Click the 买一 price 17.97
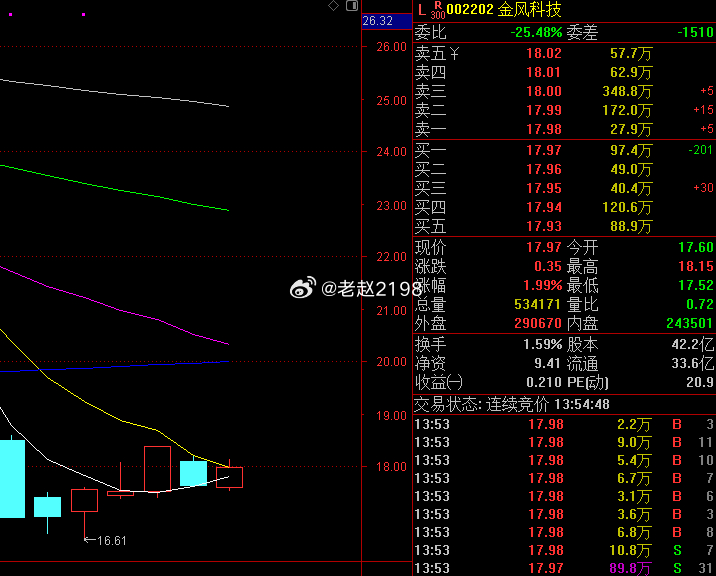The width and height of the screenshot is (716, 576). [x=543, y=150]
